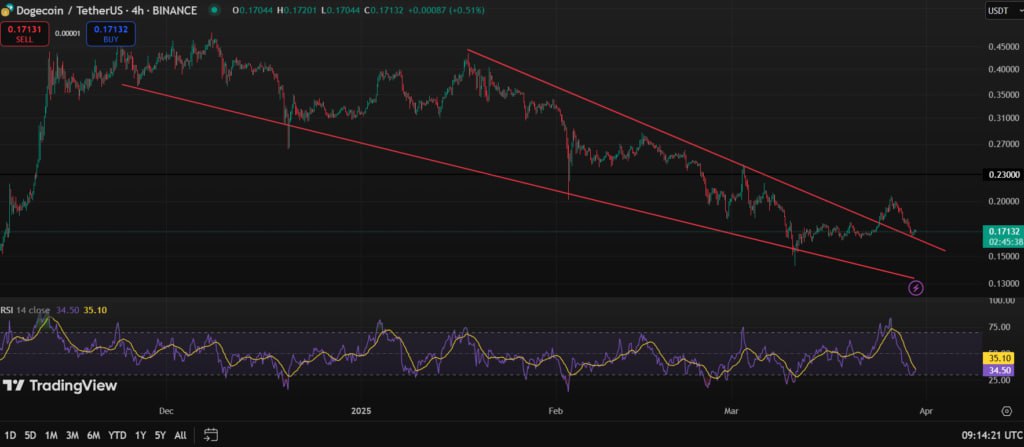This screenshot has height=447, width=1024.
Task: Click the Apr label on time axis
Action: point(925,411)
